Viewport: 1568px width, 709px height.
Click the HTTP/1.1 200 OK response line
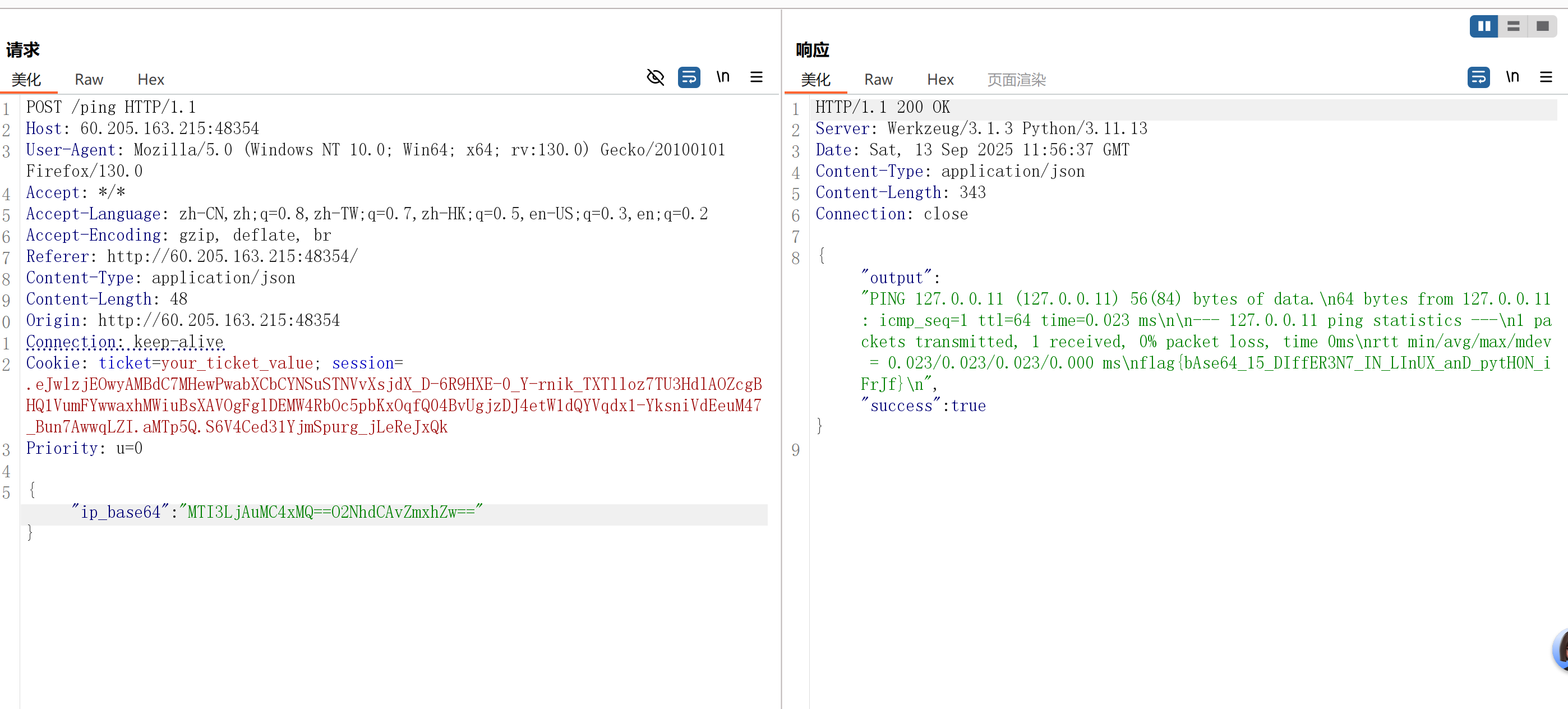point(882,107)
